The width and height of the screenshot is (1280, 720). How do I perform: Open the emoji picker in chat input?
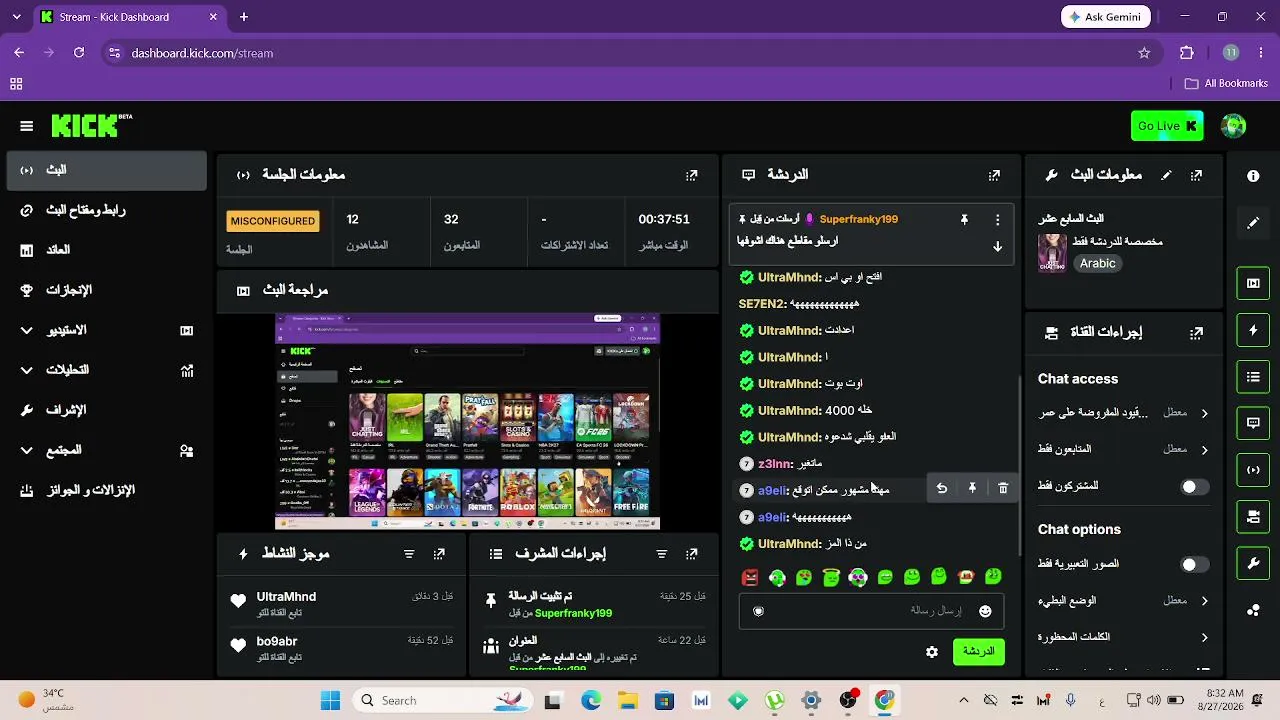(985, 611)
